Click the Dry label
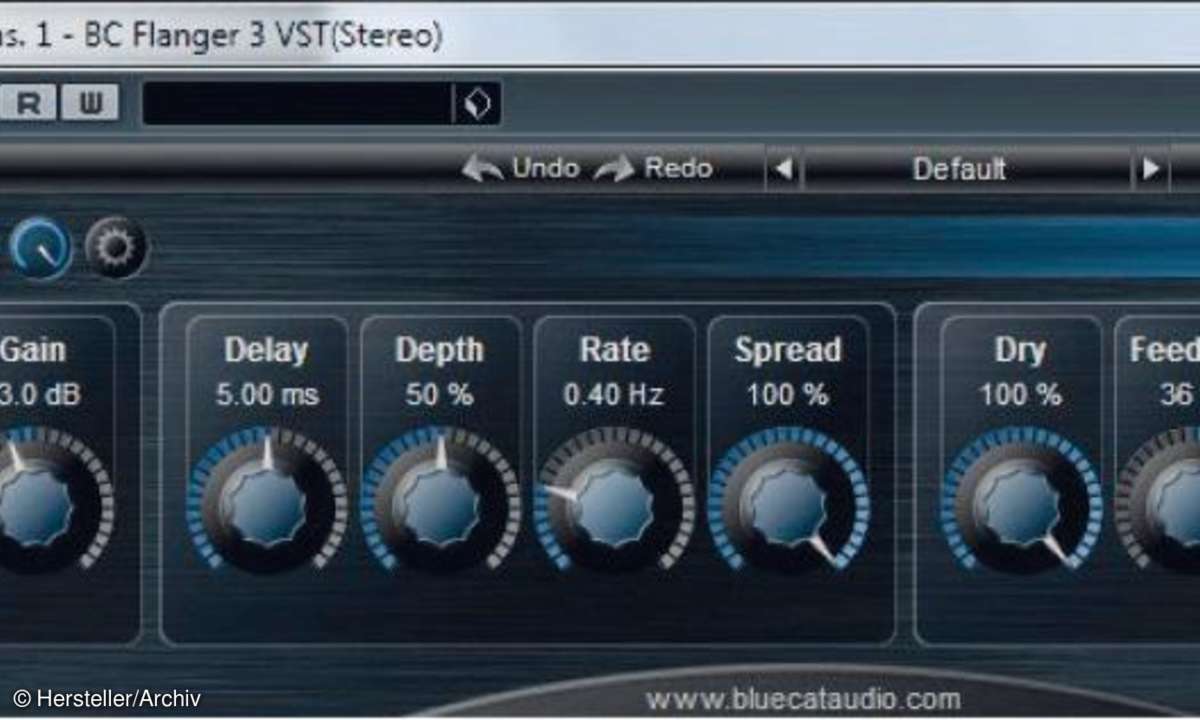Viewport: 1200px width, 720px height. tap(1021, 350)
